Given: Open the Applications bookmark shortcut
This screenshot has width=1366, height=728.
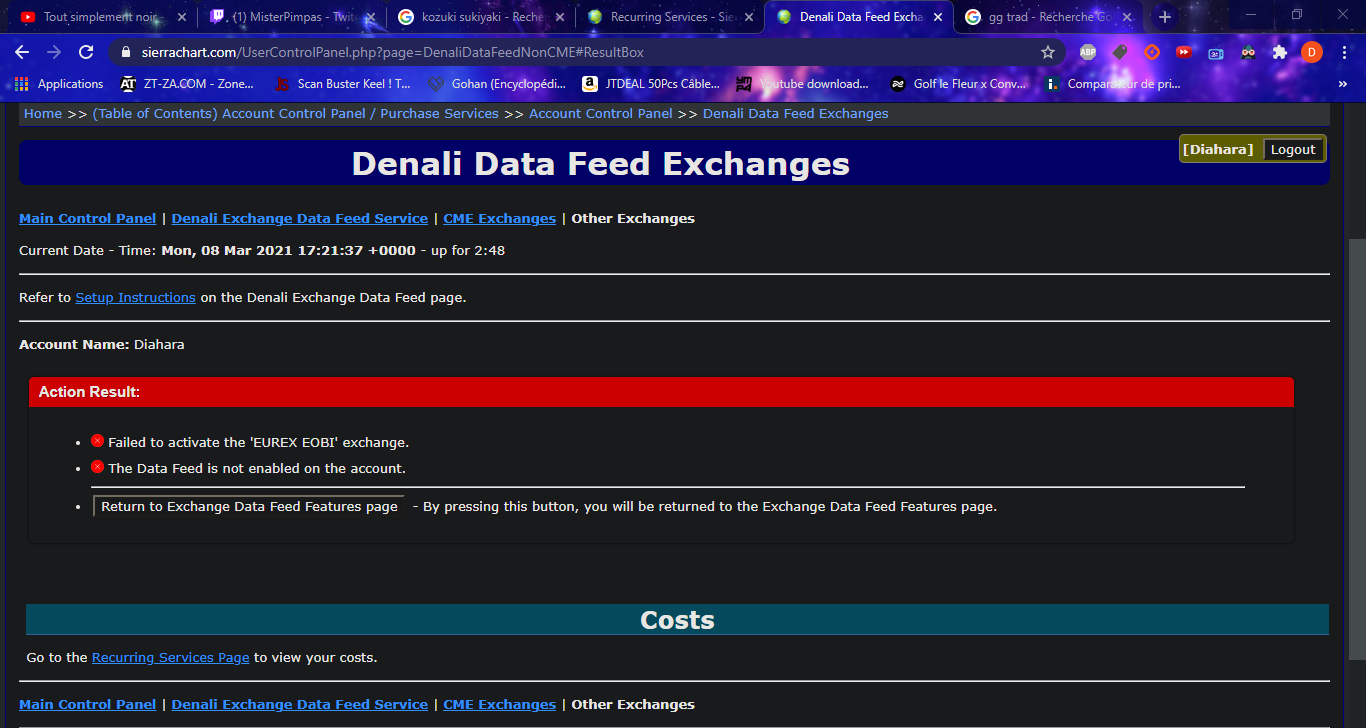Looking at the screenshot, I should [x=59, y=84].
